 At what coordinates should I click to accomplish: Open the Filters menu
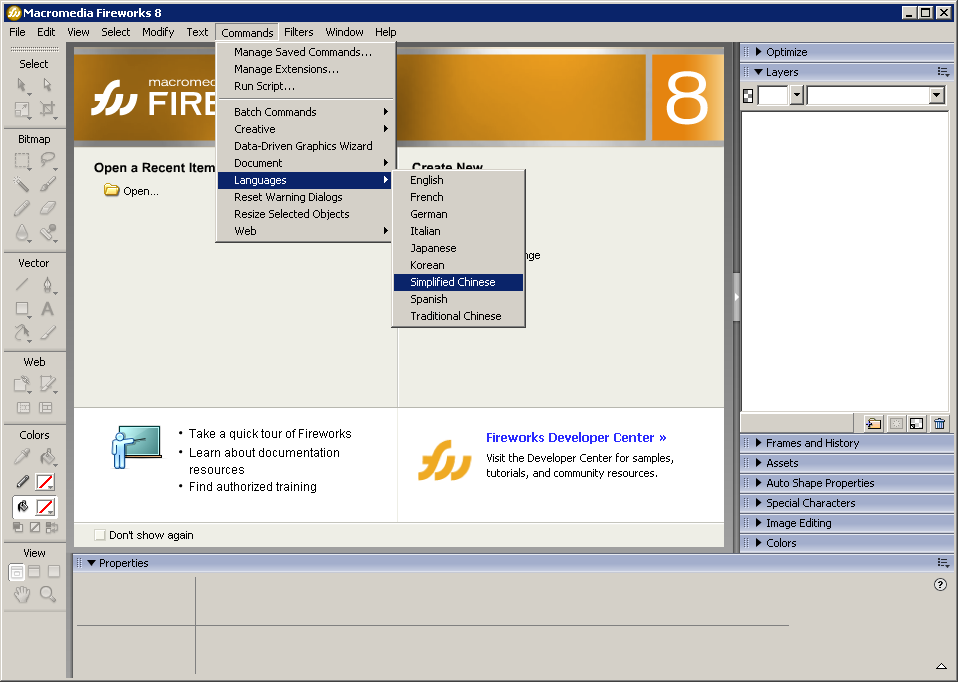click(x=299, y=32)
